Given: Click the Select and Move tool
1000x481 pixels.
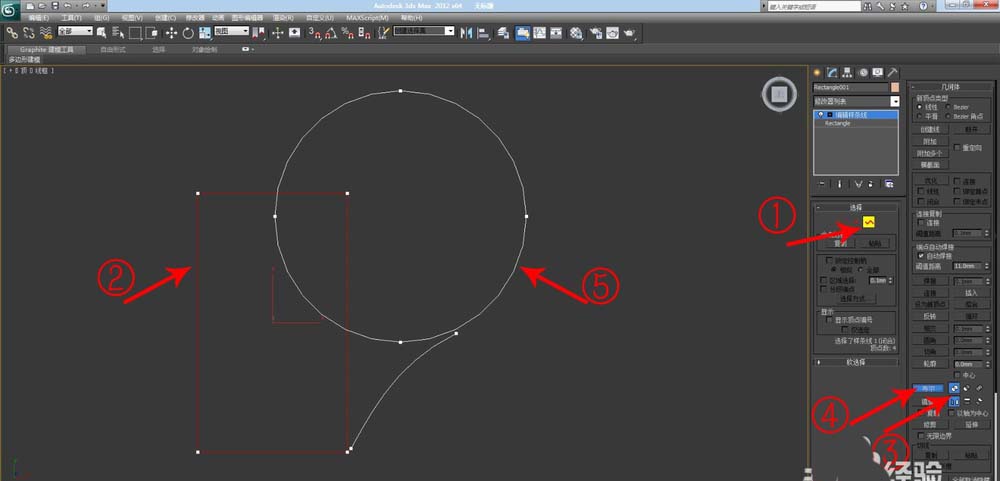Looking at the screenshot, I should (171, 32).
